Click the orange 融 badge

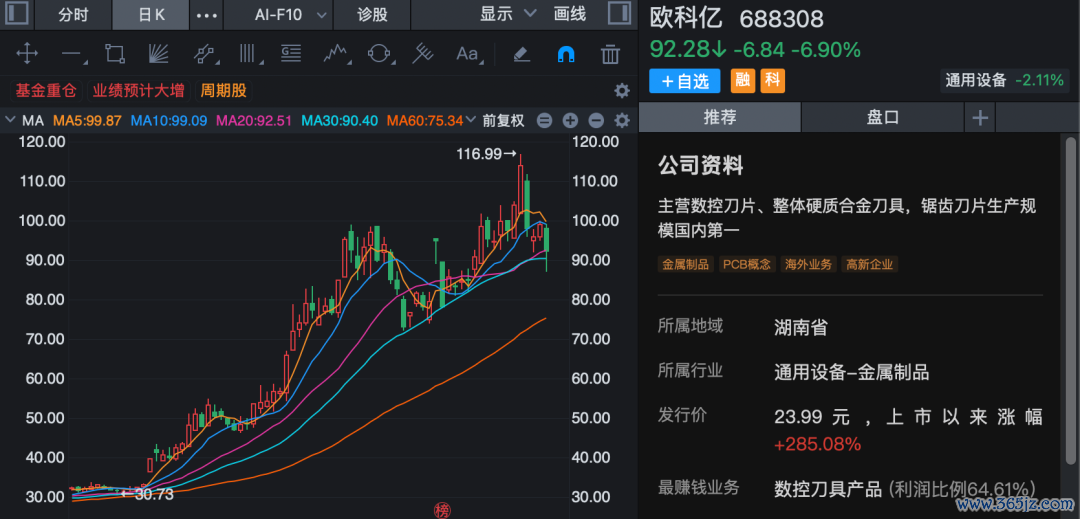(742, 81)
